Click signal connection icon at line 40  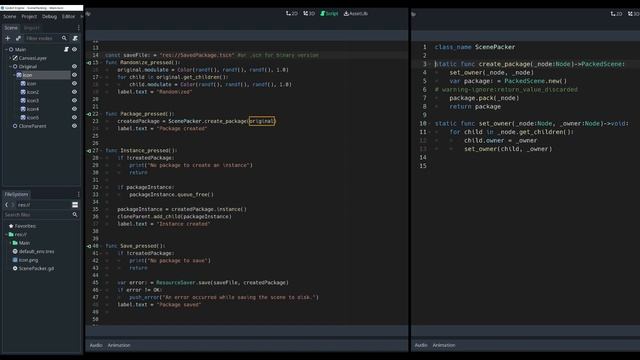[89, 246]
